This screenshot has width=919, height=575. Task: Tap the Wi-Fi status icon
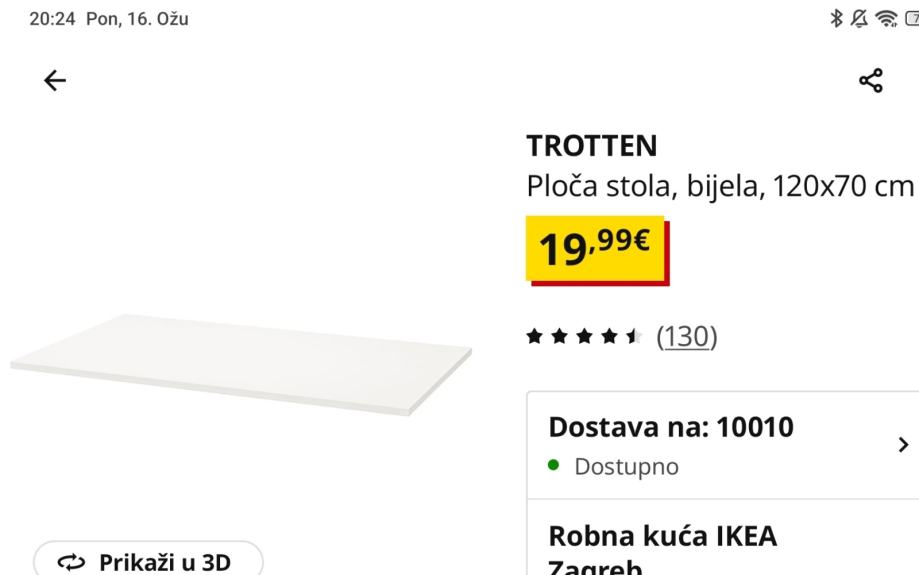[x=886, y=18]
